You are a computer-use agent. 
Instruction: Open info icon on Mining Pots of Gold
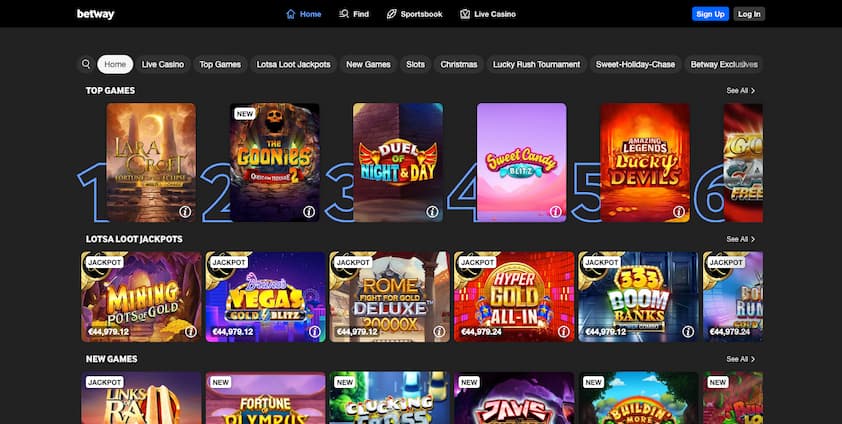point(191,332)
